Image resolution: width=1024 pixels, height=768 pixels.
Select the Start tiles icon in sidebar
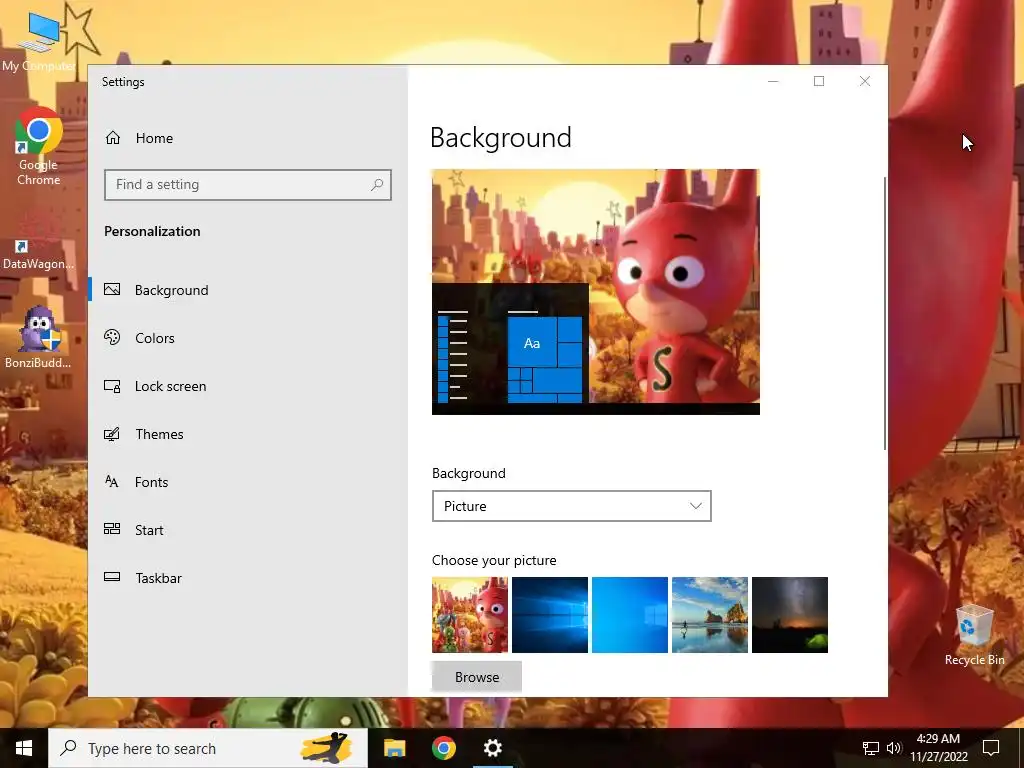click(x=112, y=530)
